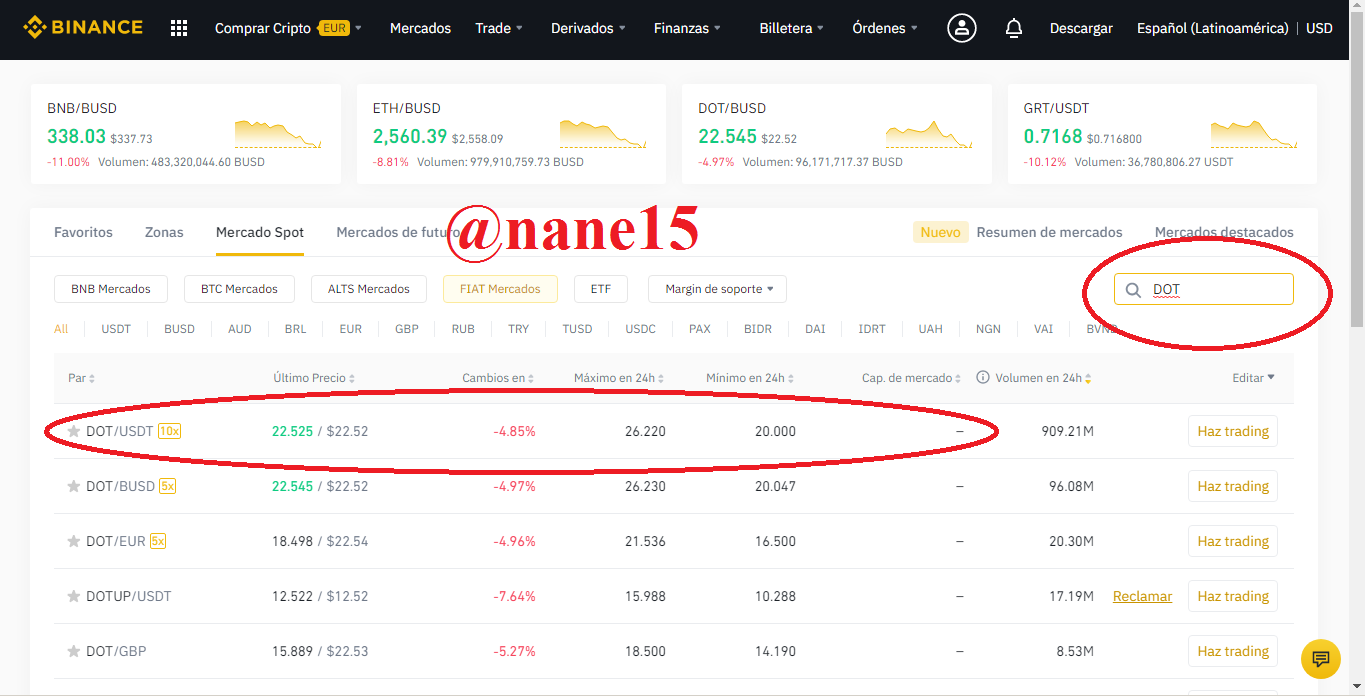1365x697 pixels.
Task: Click the 5x badge on DOT/BUSD
Action: click(x=167, y=486)
